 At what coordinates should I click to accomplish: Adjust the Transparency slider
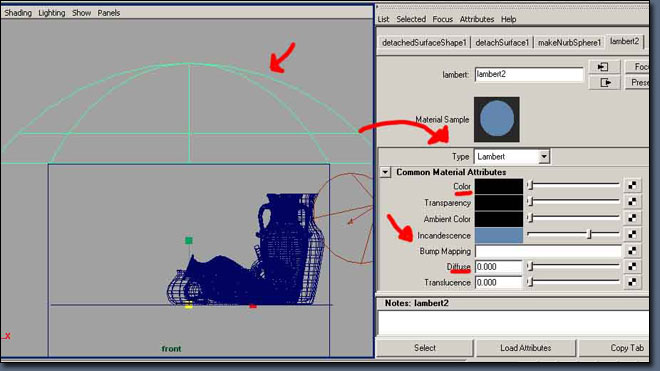[x=573, y=201]
